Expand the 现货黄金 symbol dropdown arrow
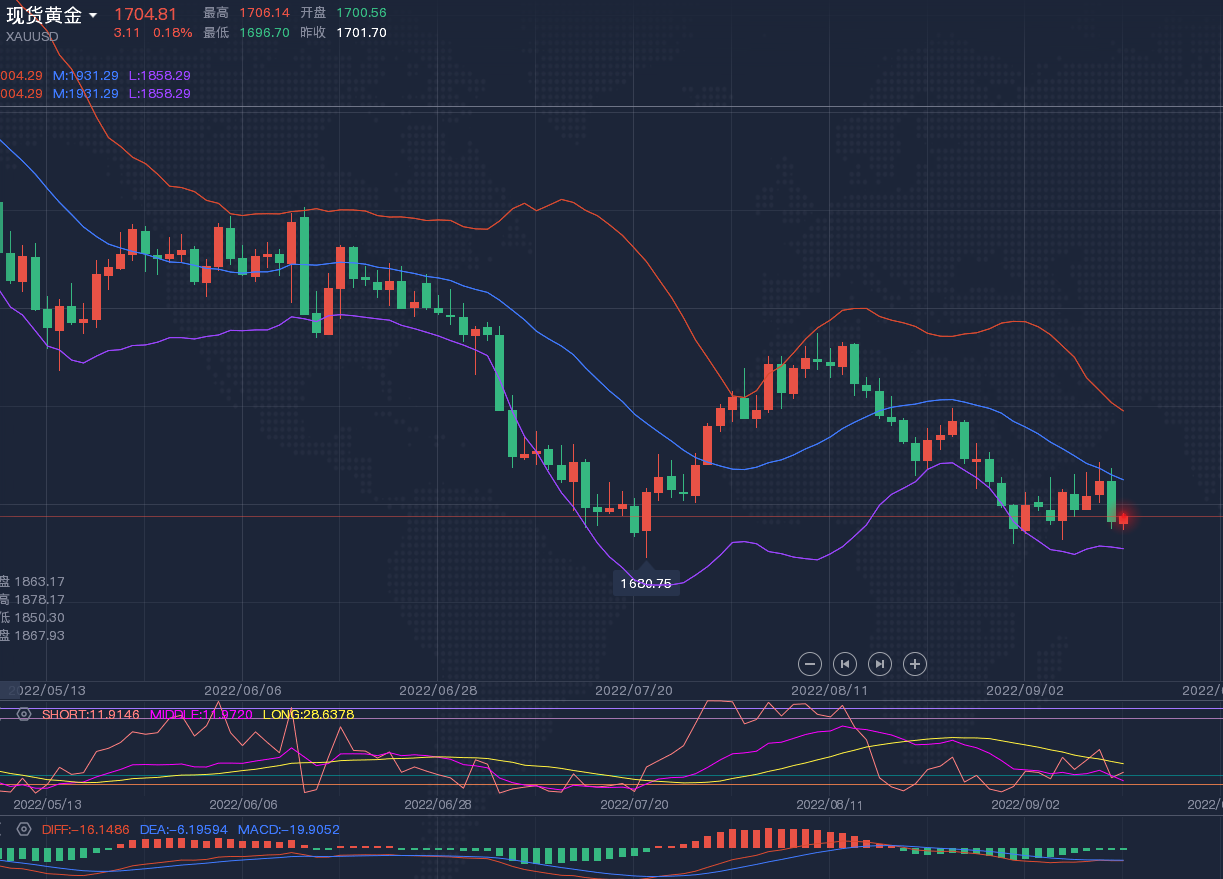The image size is (1223, 879). tap(93, 15)
